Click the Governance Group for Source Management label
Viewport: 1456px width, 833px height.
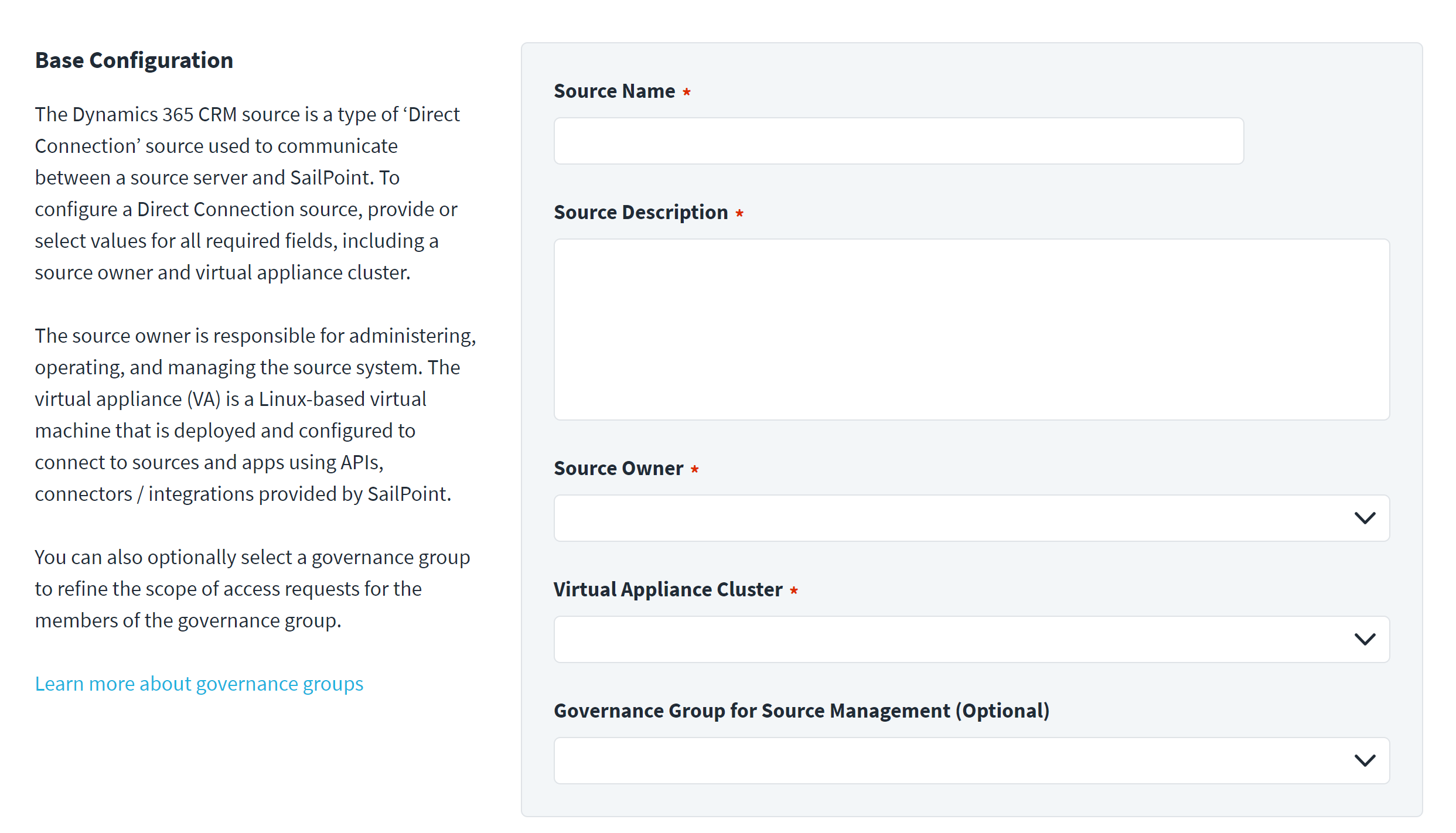click(801, 711)
